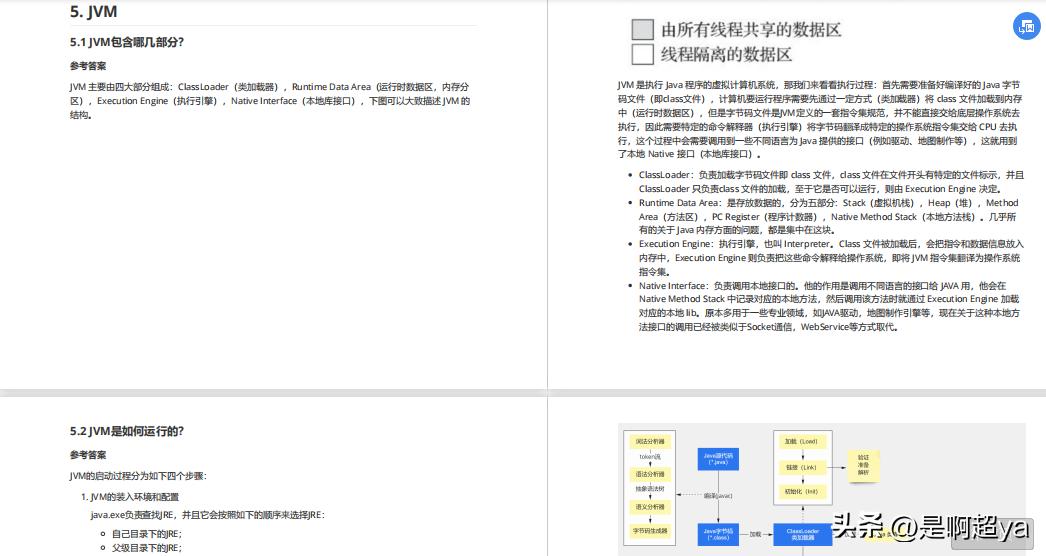Click the '5. JVM' chapter heading
1046x556 pixels.
93,11
